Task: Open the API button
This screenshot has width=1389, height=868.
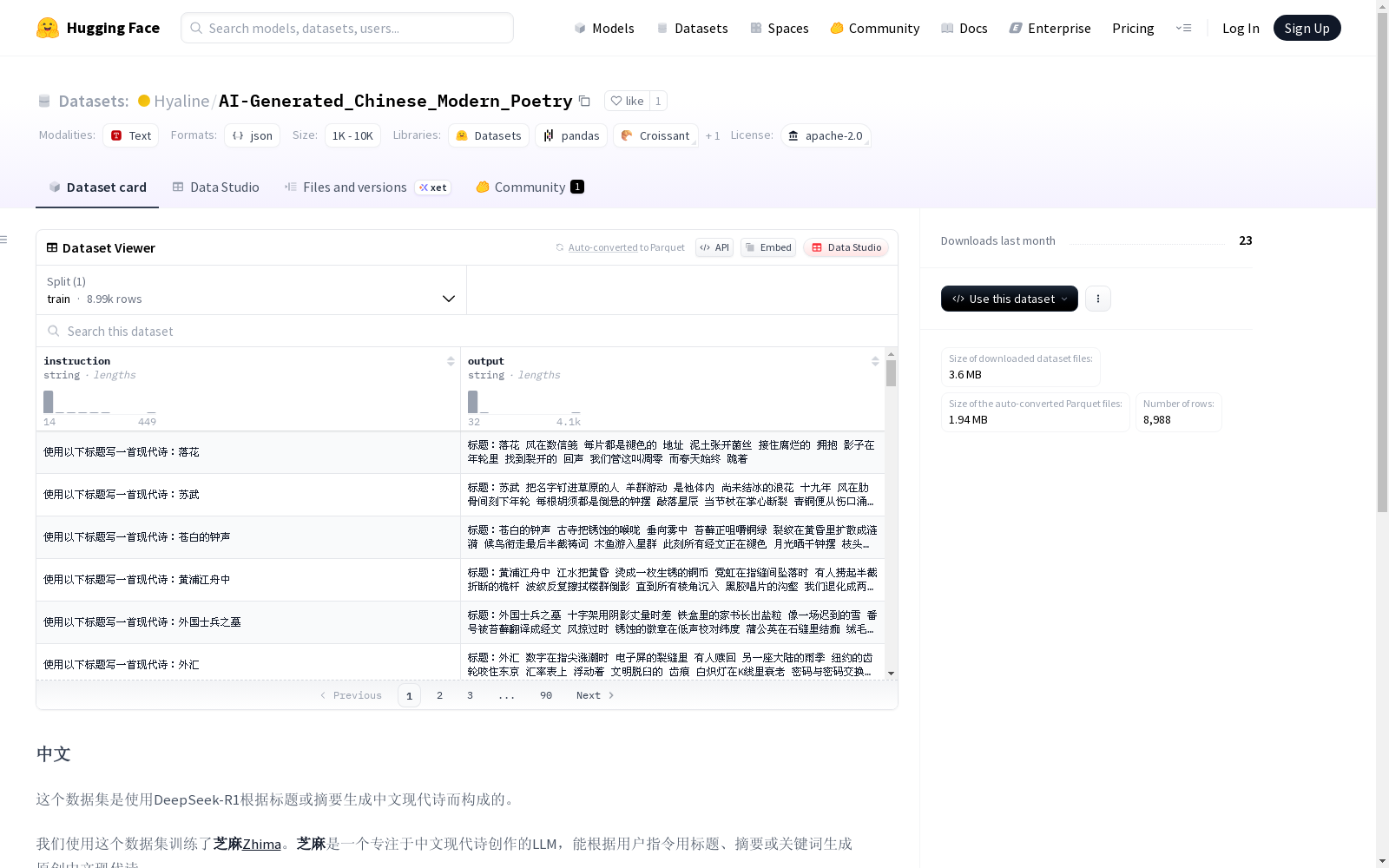Action: (x=714, y=247)
